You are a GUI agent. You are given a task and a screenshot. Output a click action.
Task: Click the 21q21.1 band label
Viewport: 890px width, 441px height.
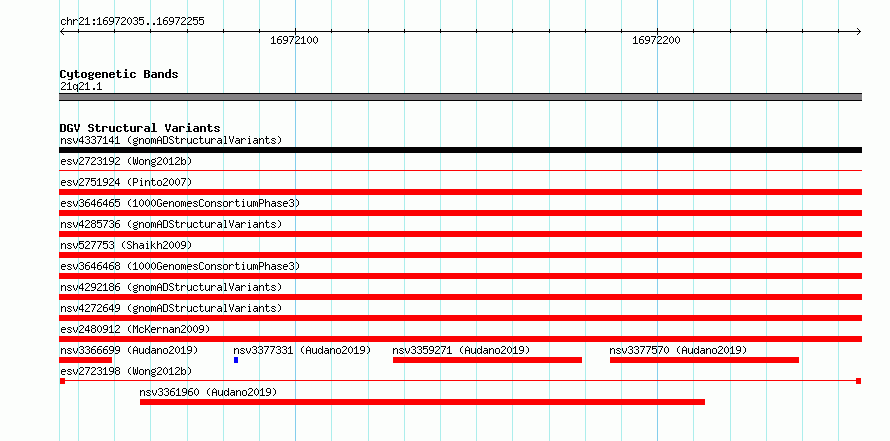point(81,87)
